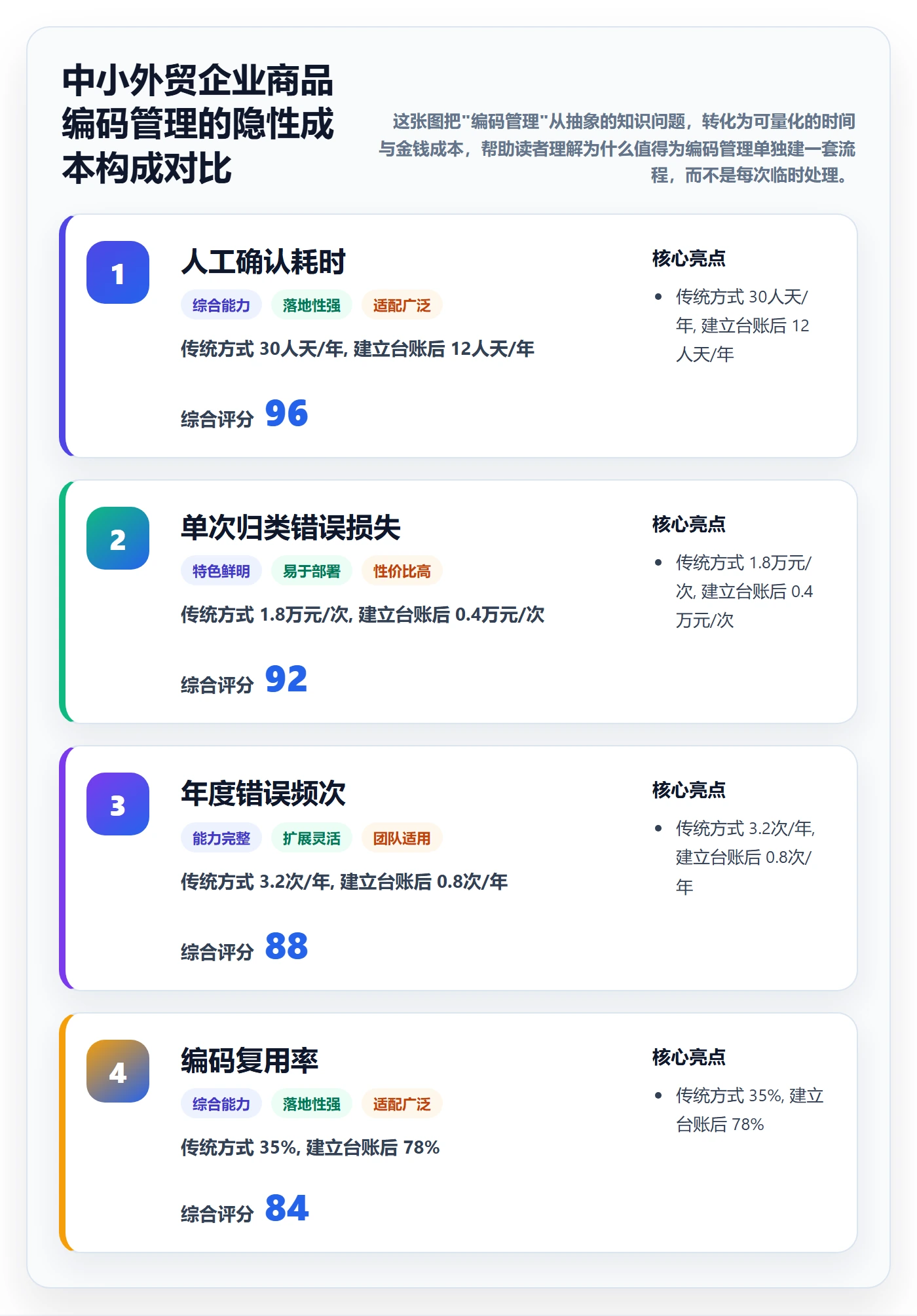Click 适配广泛 tag in 编码复用率 card
Viewport: 917px width, 1316px height.
[x=402, y=1104]
